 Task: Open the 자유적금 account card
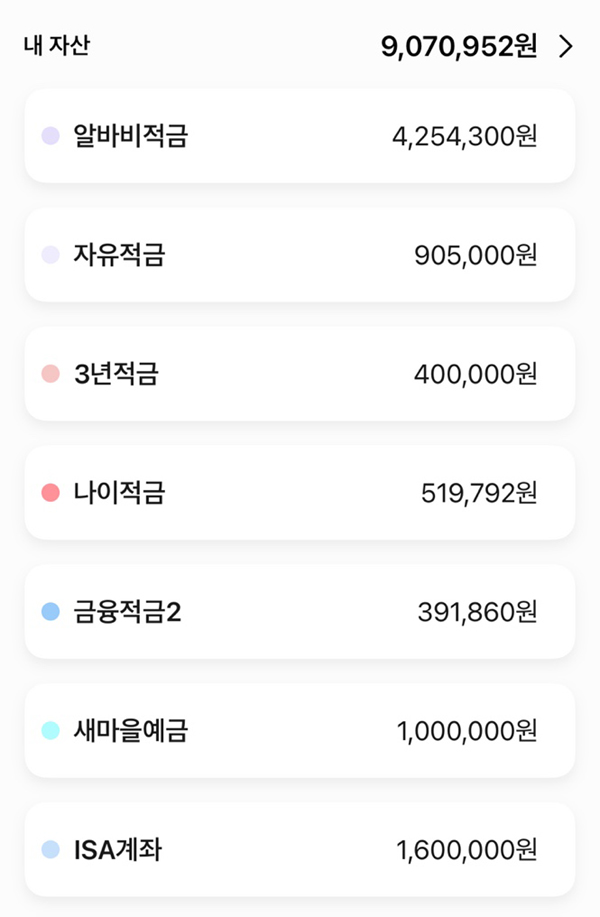[x=300, y=255]
